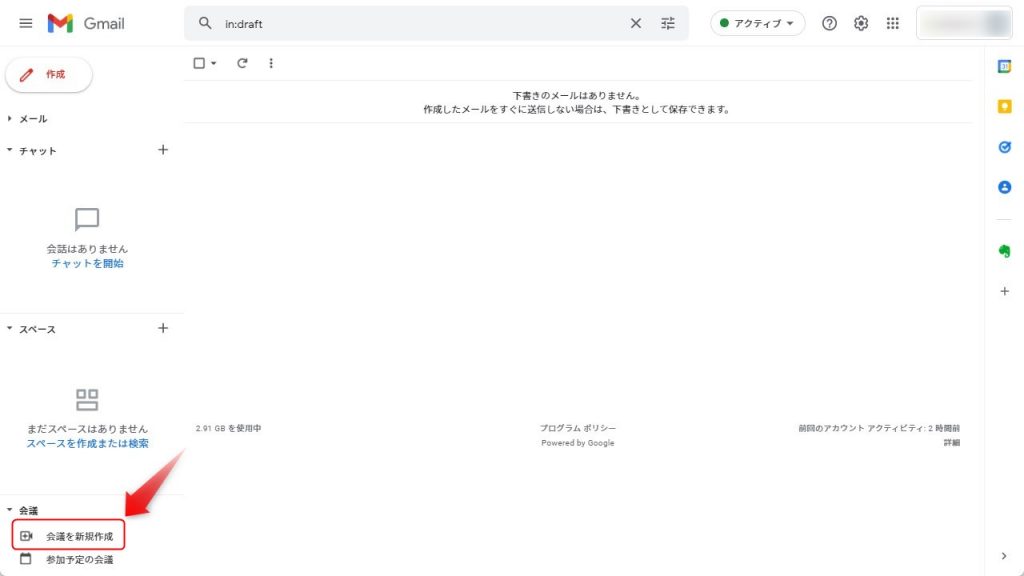Open Google Tasks side panel icon
Screen dimensions: 1024x576
tap(1004, 147)
